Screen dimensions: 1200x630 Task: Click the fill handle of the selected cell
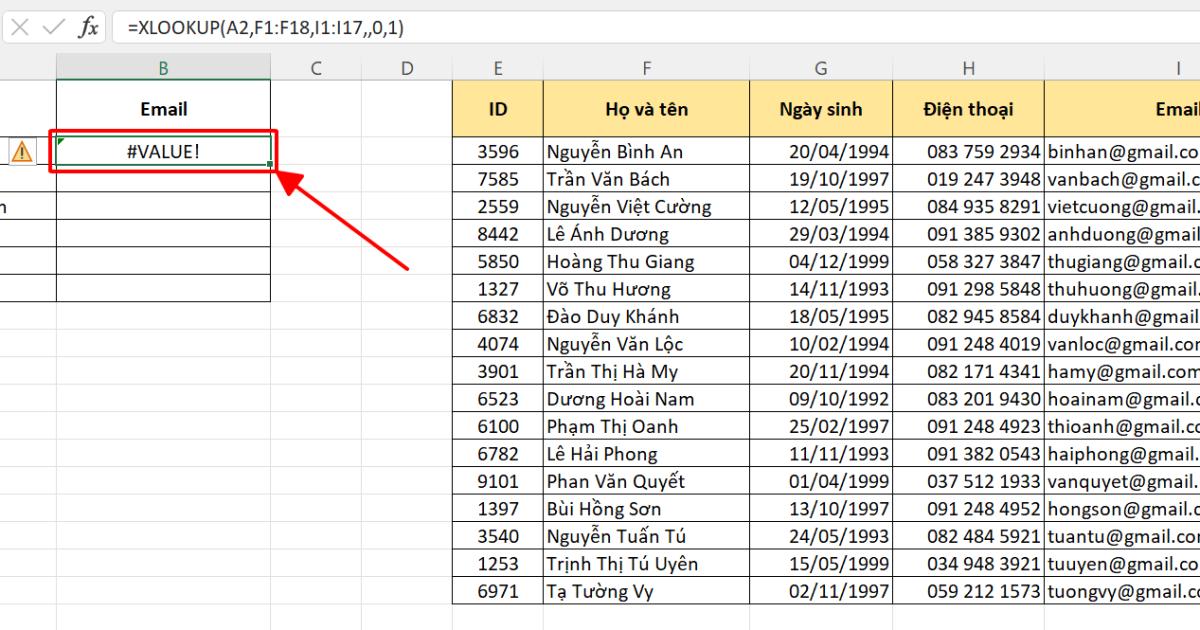click(272, 165)
